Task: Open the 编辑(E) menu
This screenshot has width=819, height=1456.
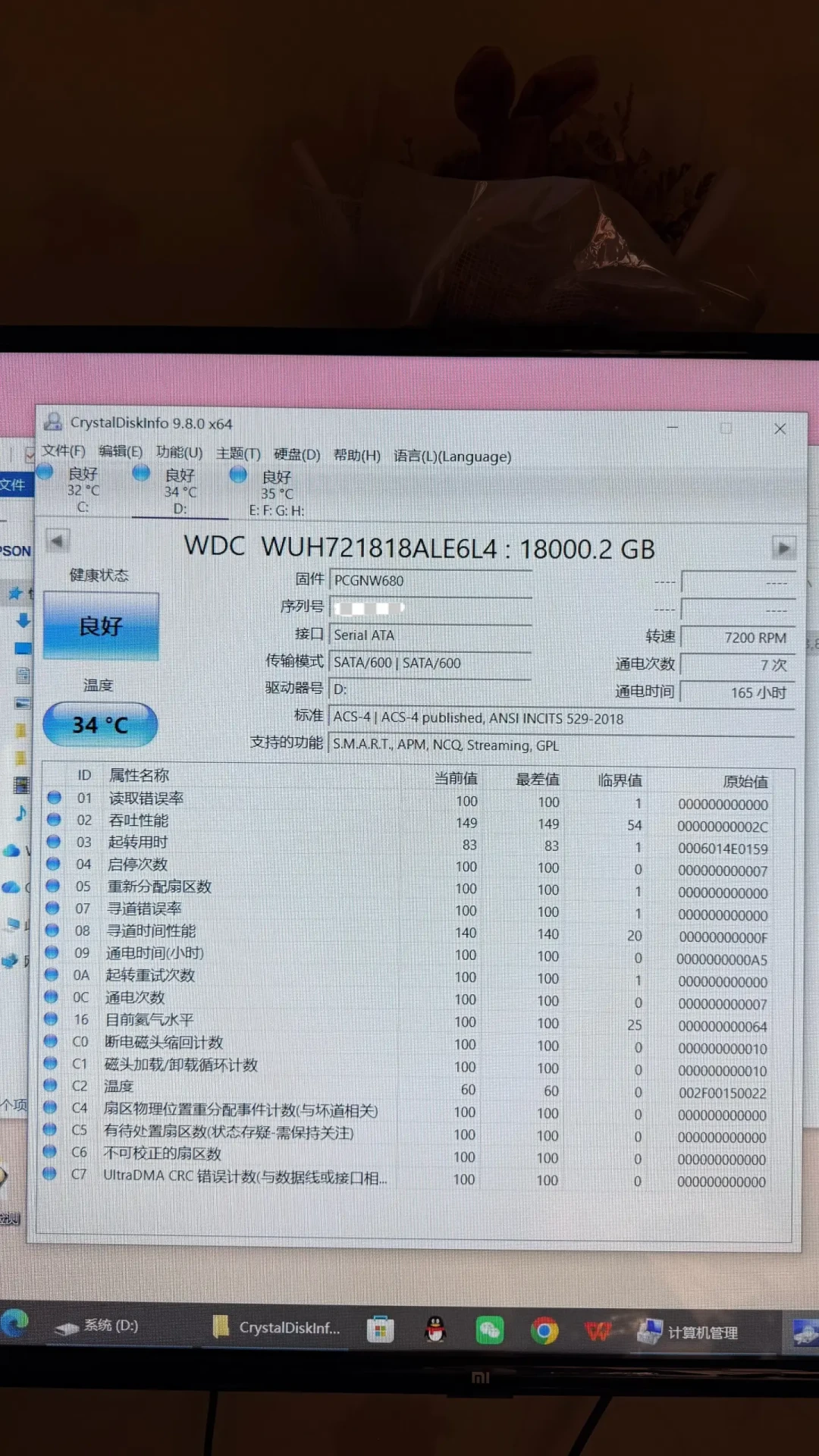Action: click(x=121, y=452)
